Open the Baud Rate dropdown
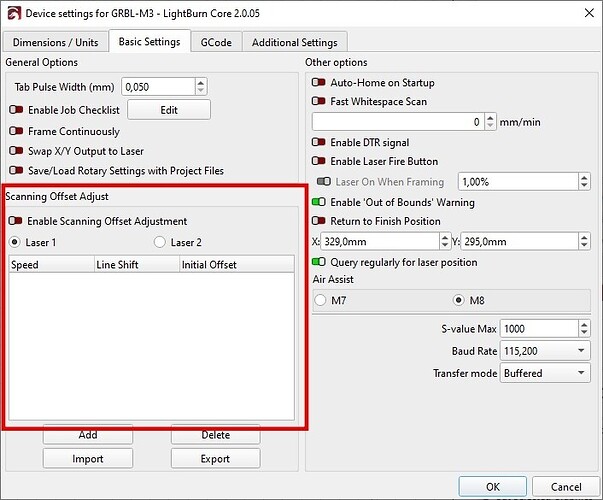 point(545,351)
